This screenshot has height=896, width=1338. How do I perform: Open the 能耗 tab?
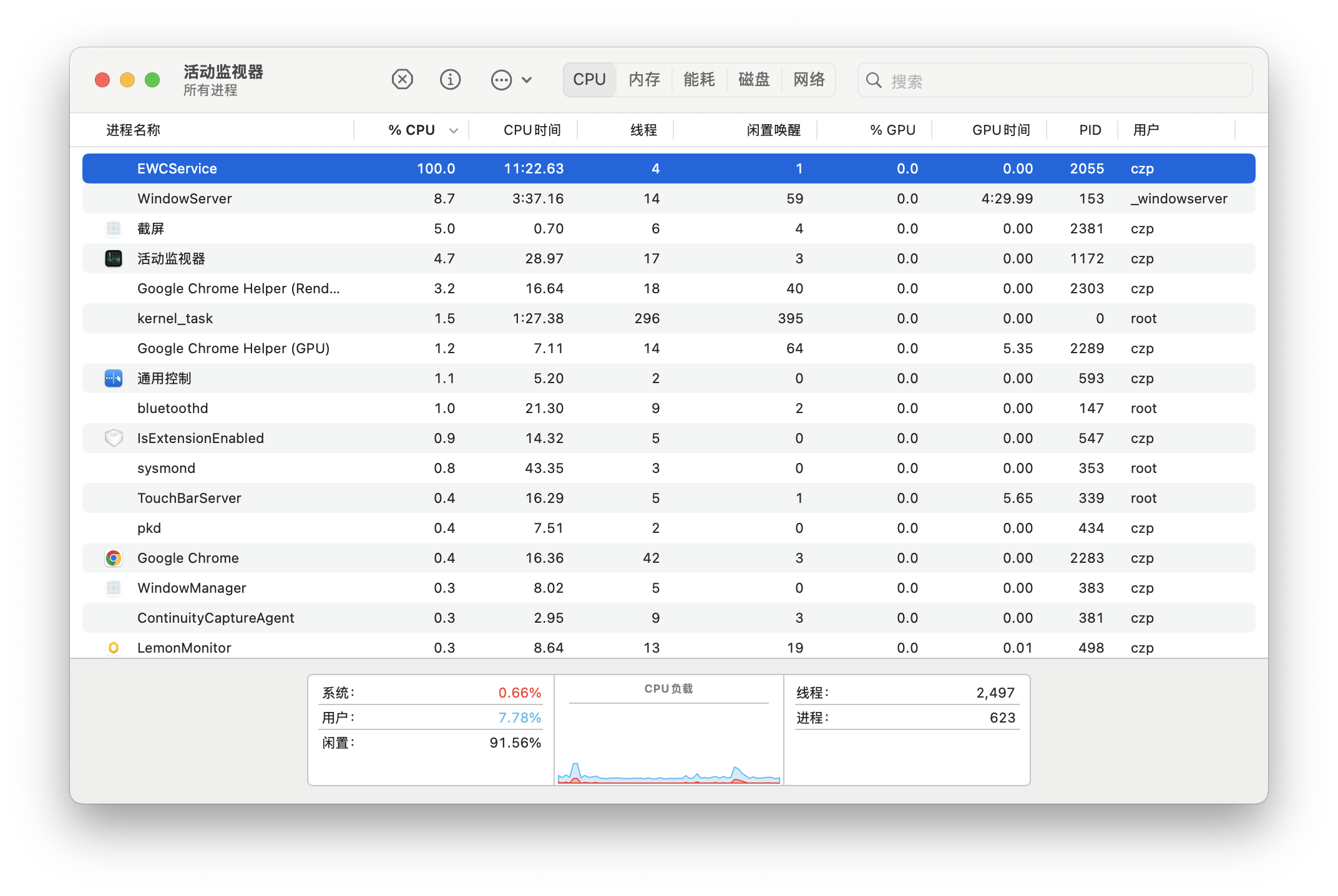point(699,80)
